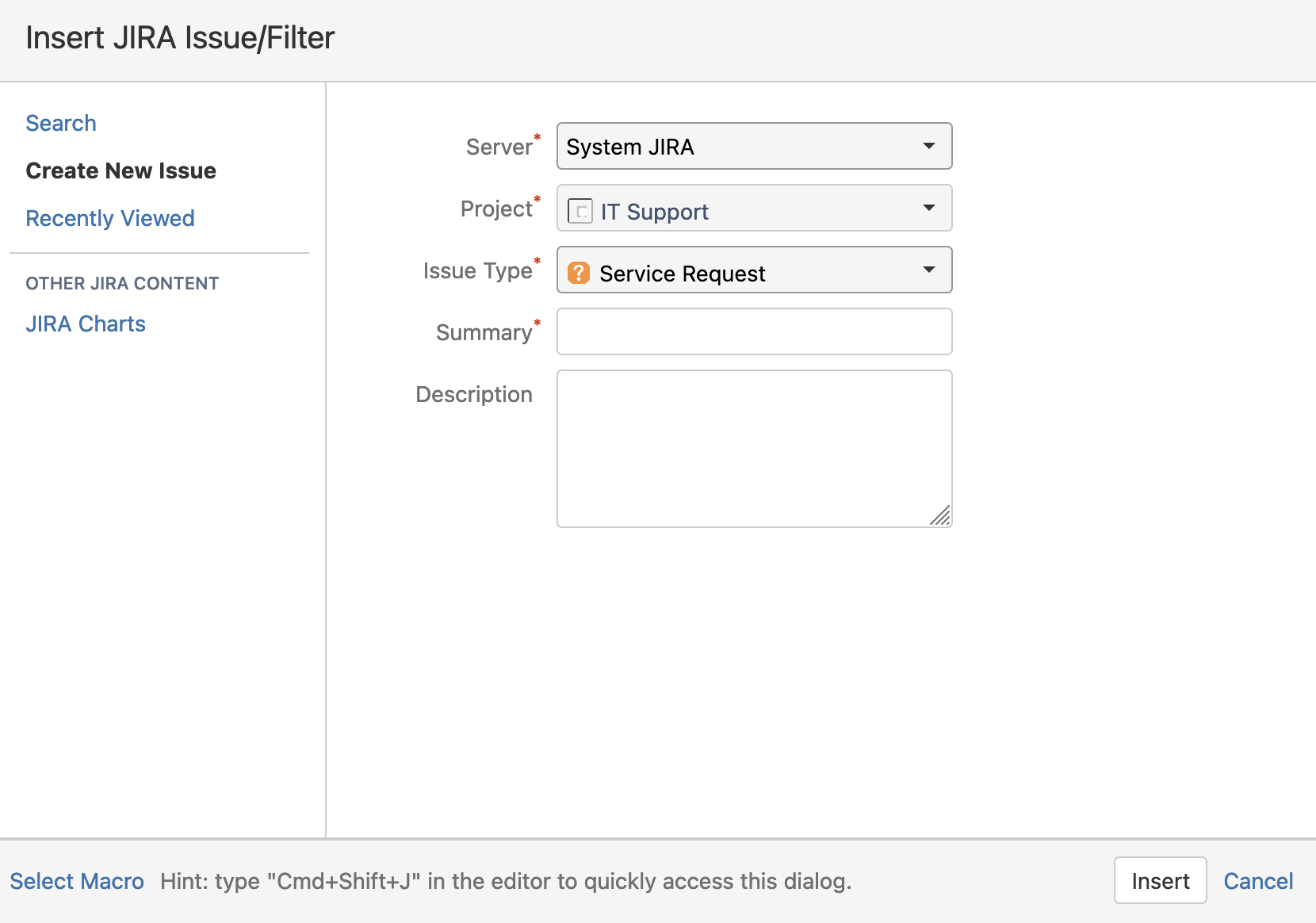Click the Summary required asterisk
This screenshot has width=1316, height=923.
(x=537, y=322)
